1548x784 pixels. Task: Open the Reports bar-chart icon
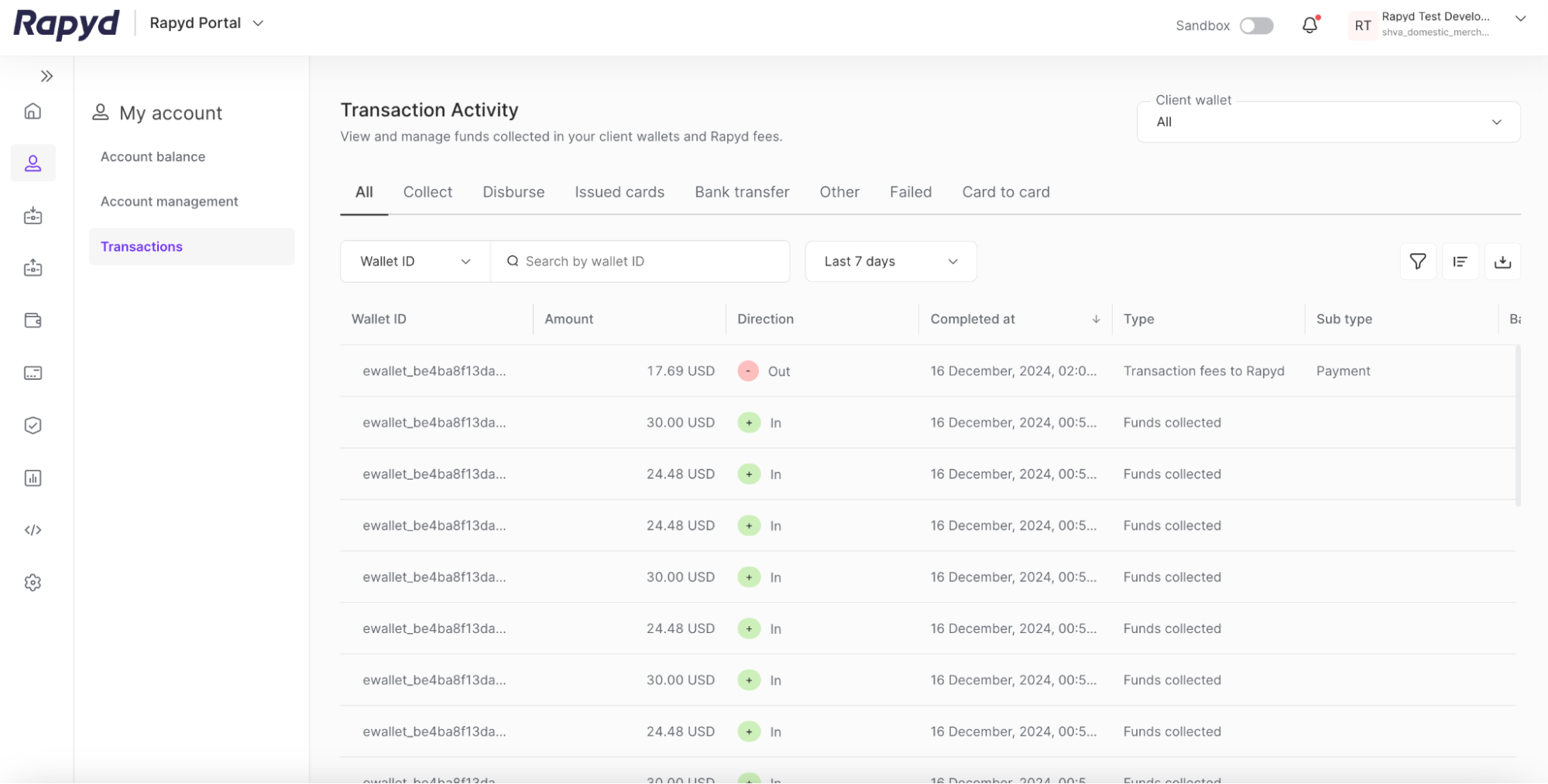coord(33,478)
